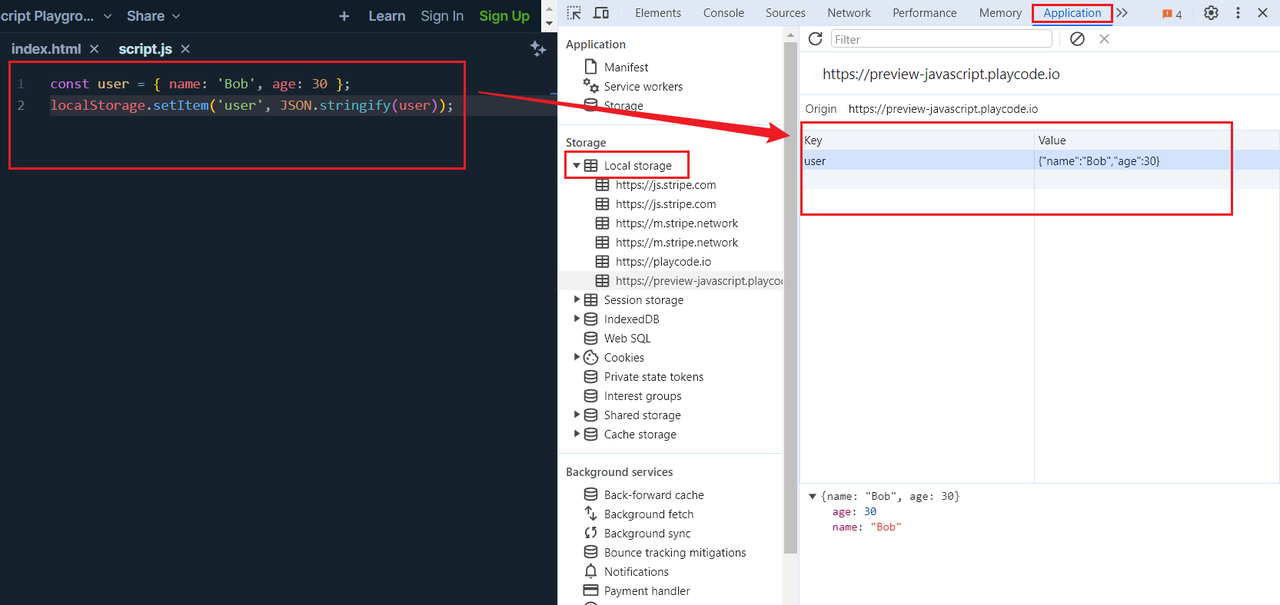Switch to the Sources tab

pyautogui.click(x=786, y=13)
